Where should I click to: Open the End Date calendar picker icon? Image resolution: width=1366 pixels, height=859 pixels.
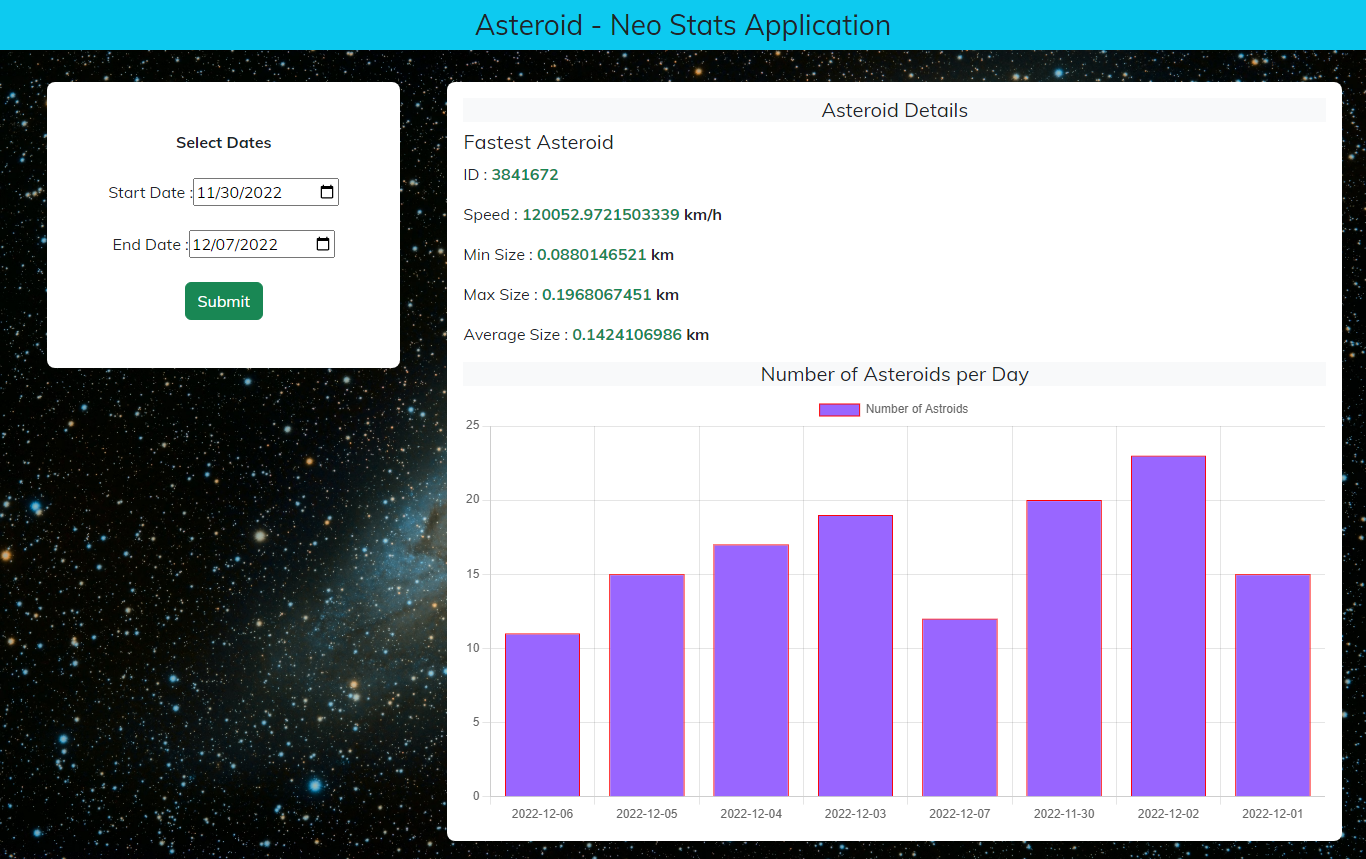(x=322, y=244)
